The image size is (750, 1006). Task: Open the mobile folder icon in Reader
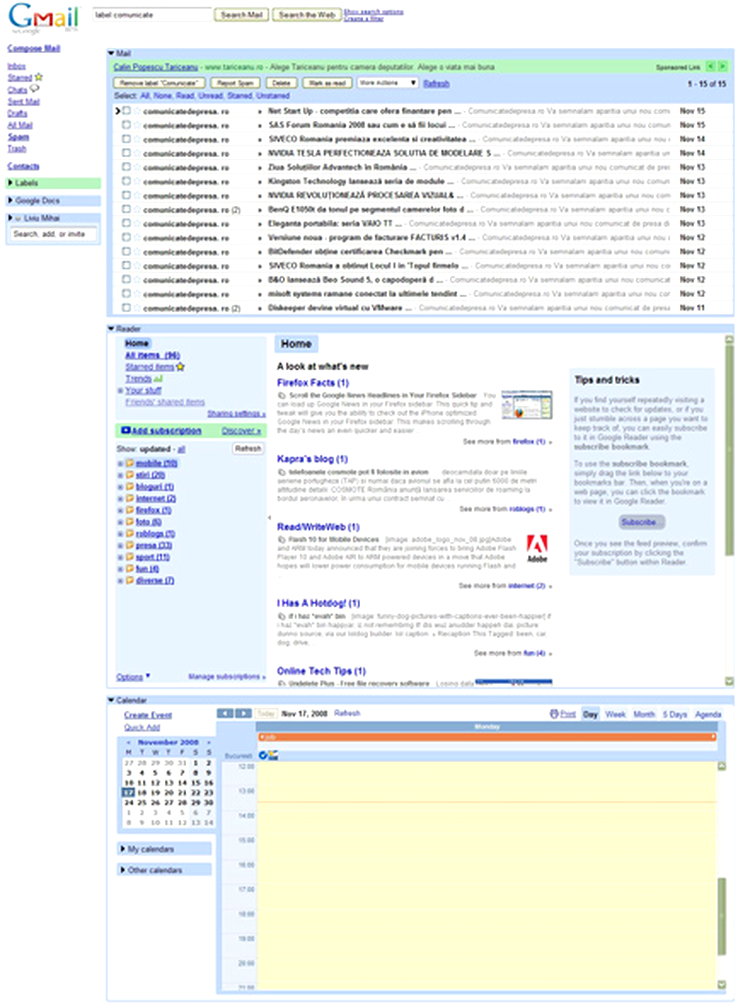pyautogui.click(x=129, y=463)
